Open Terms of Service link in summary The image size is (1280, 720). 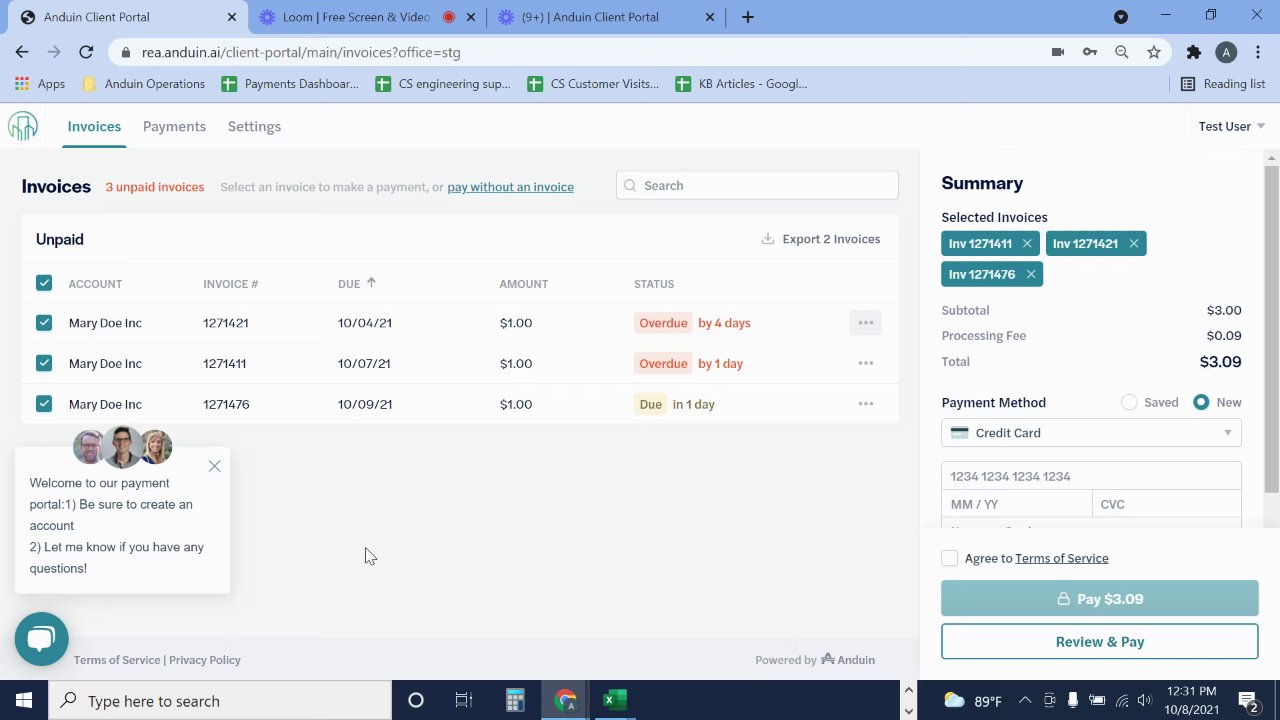point(1061,558)
